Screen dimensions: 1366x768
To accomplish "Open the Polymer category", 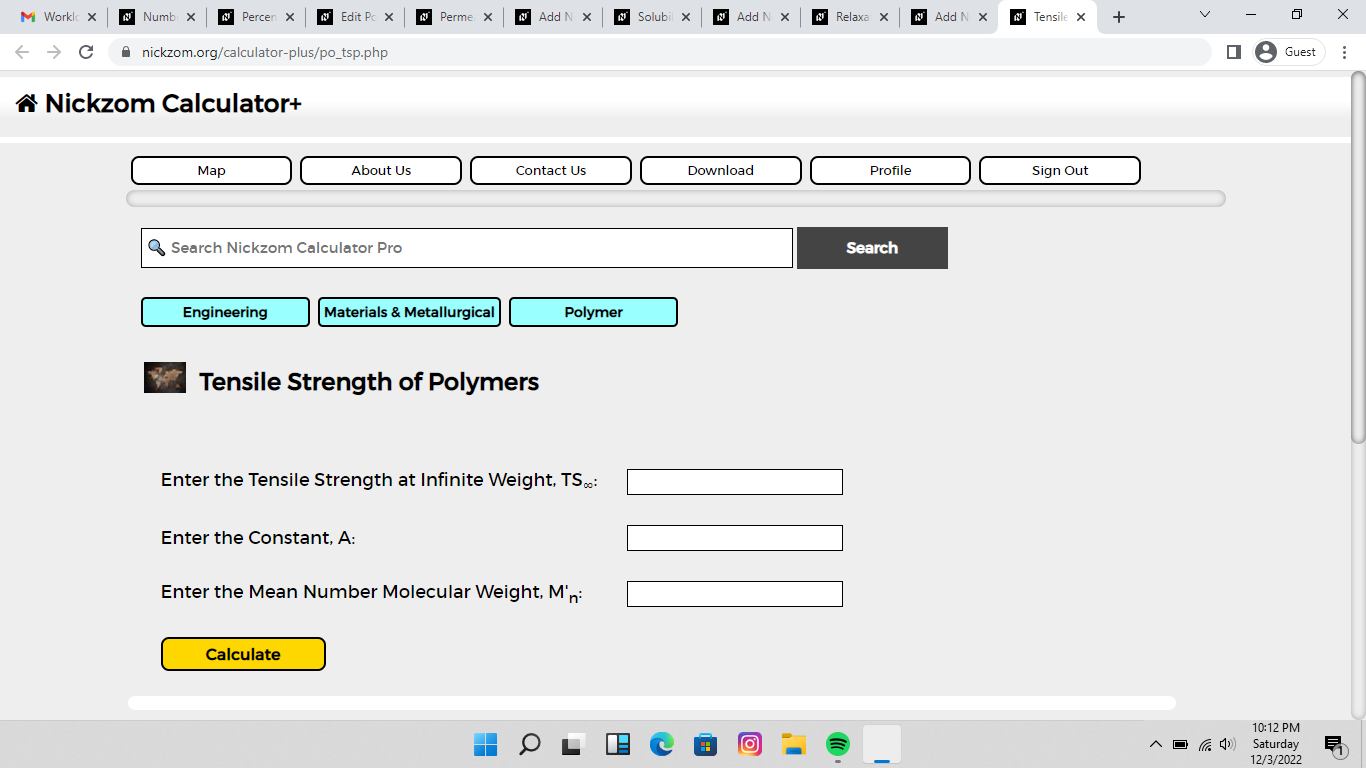I will coord(593,312).
